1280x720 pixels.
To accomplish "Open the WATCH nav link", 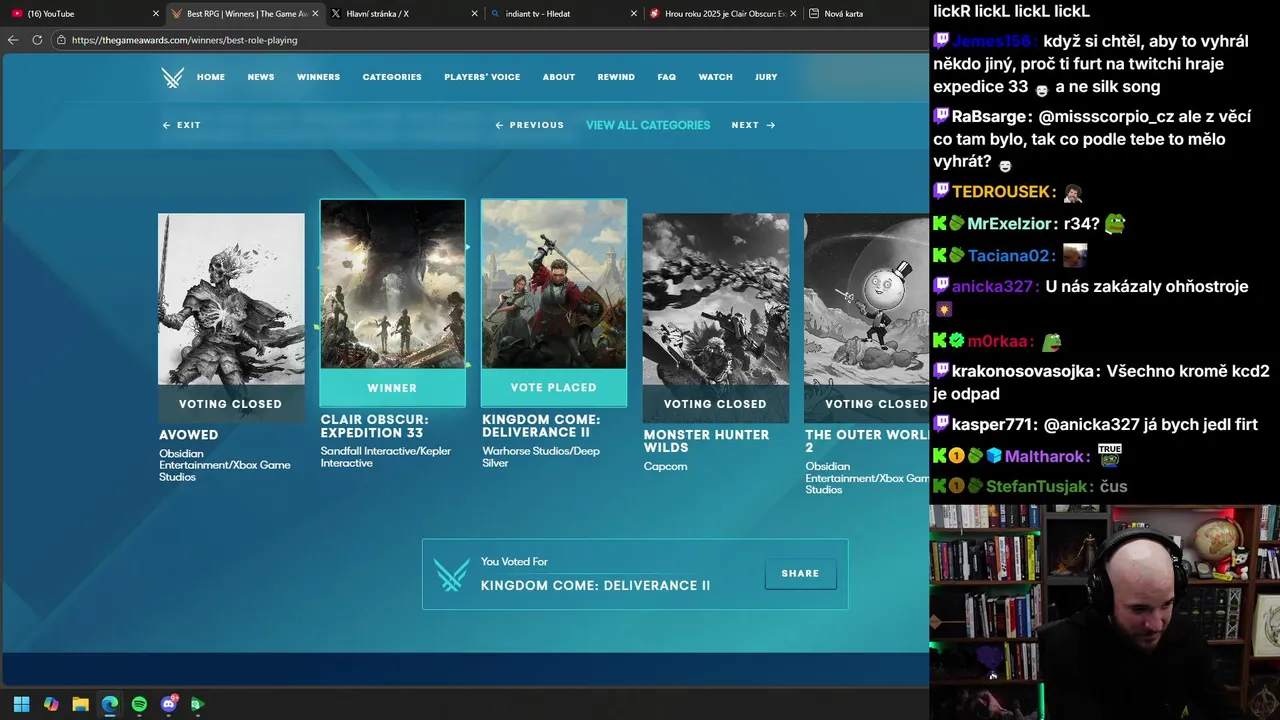I will click(x=715, y=77).
